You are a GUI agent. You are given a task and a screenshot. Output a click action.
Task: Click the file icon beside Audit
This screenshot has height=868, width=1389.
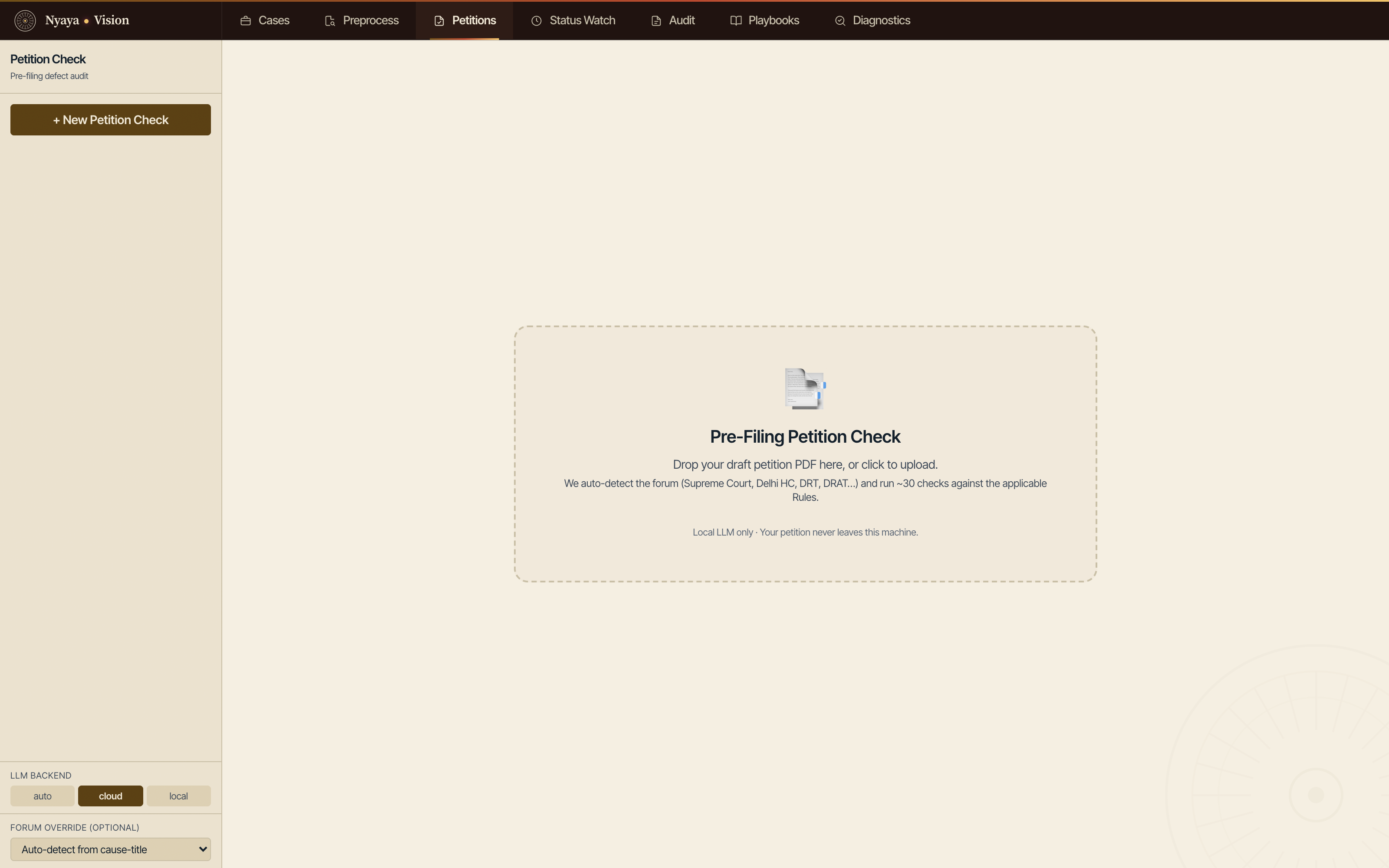tap(656, 21)
